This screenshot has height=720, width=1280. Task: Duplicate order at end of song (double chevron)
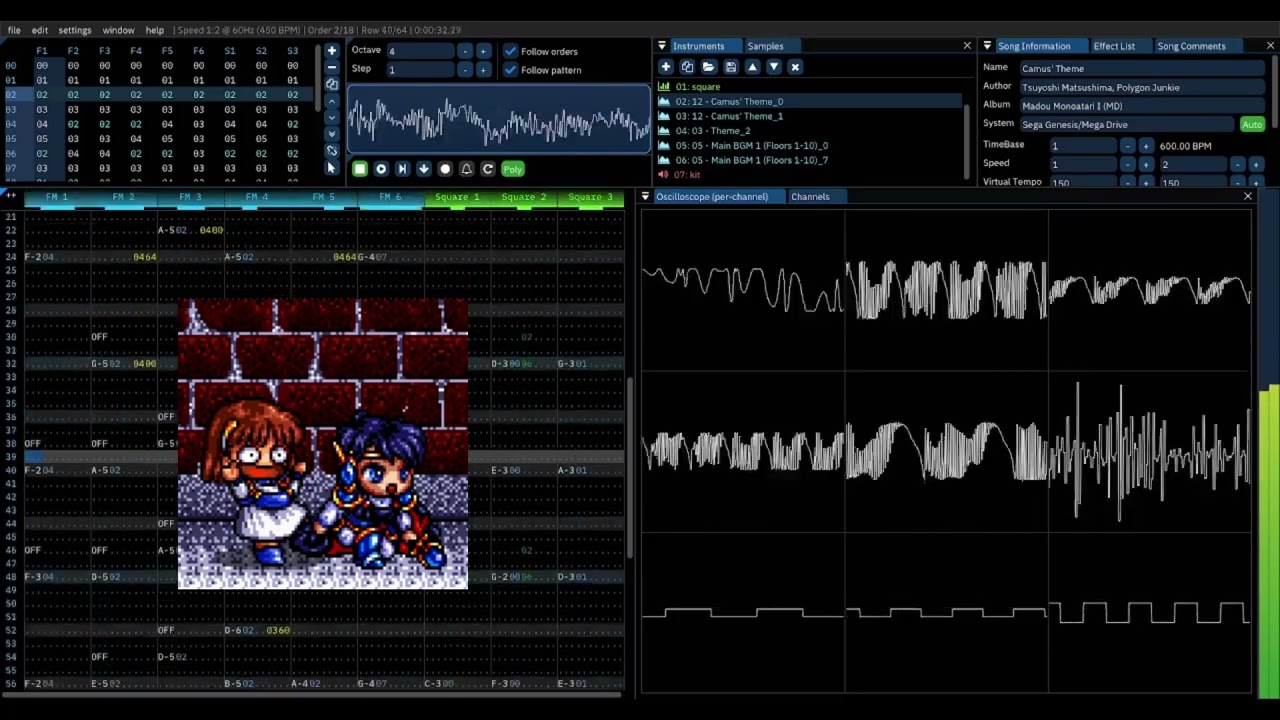click(x=332, y=134)
